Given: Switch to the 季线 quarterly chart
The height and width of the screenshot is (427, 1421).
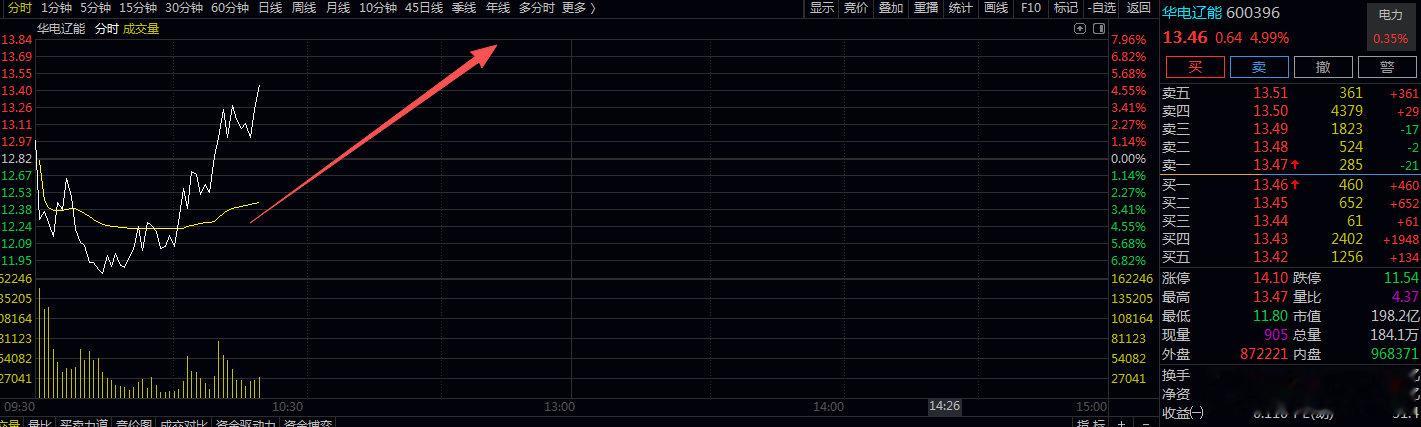Looking at the screenshot, I should point(464,8).
